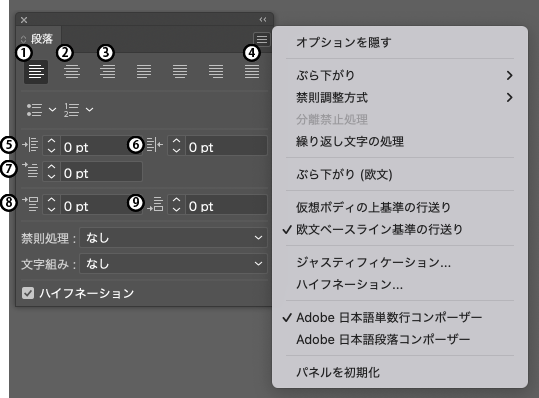
Task: Click the first-line indent value field
Action: click(101, 172)
